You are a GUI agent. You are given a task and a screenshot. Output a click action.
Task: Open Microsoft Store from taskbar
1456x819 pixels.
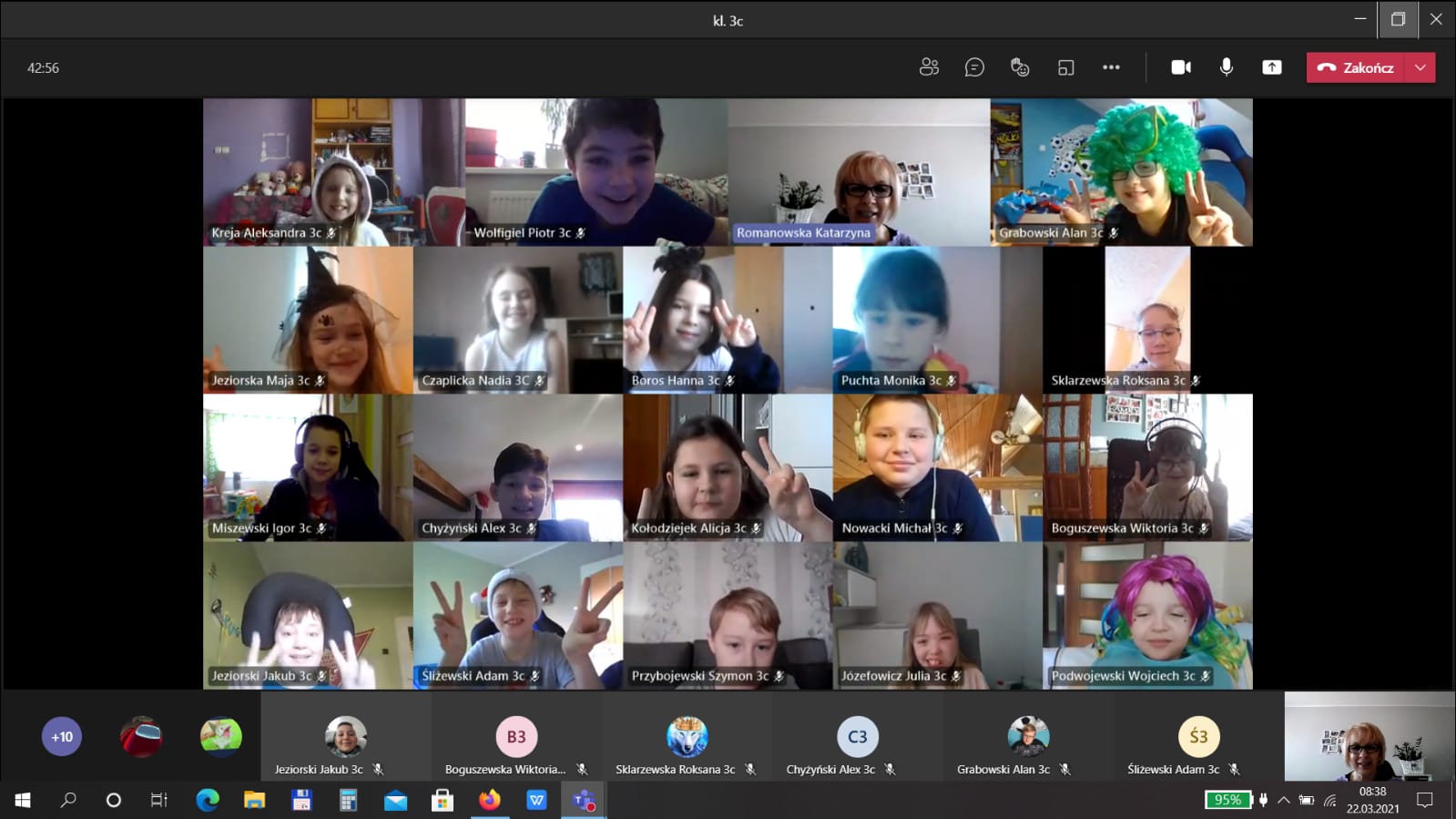click(443, 800)
